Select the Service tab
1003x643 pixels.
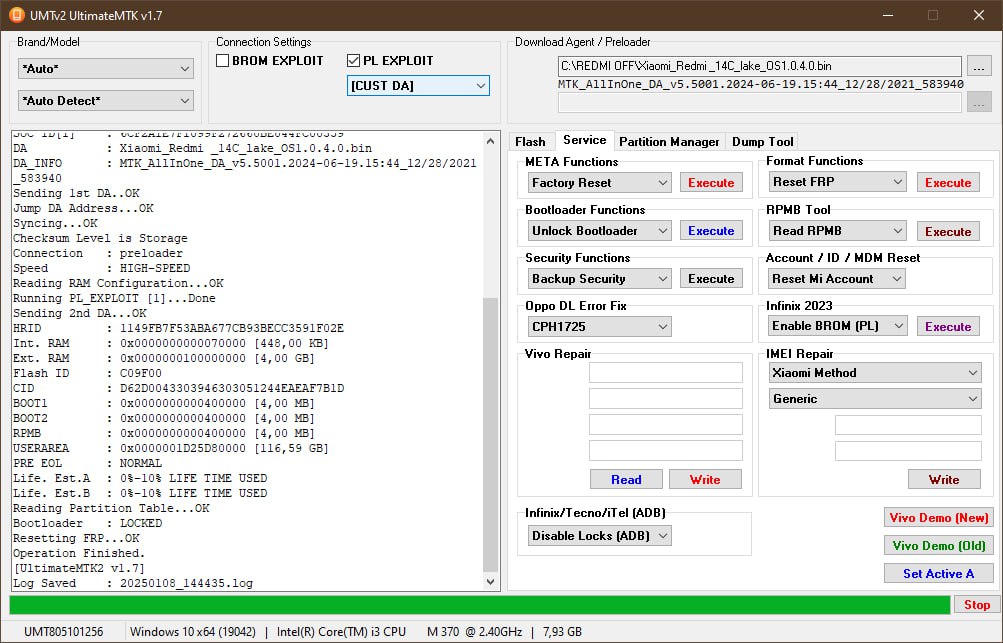584,140
